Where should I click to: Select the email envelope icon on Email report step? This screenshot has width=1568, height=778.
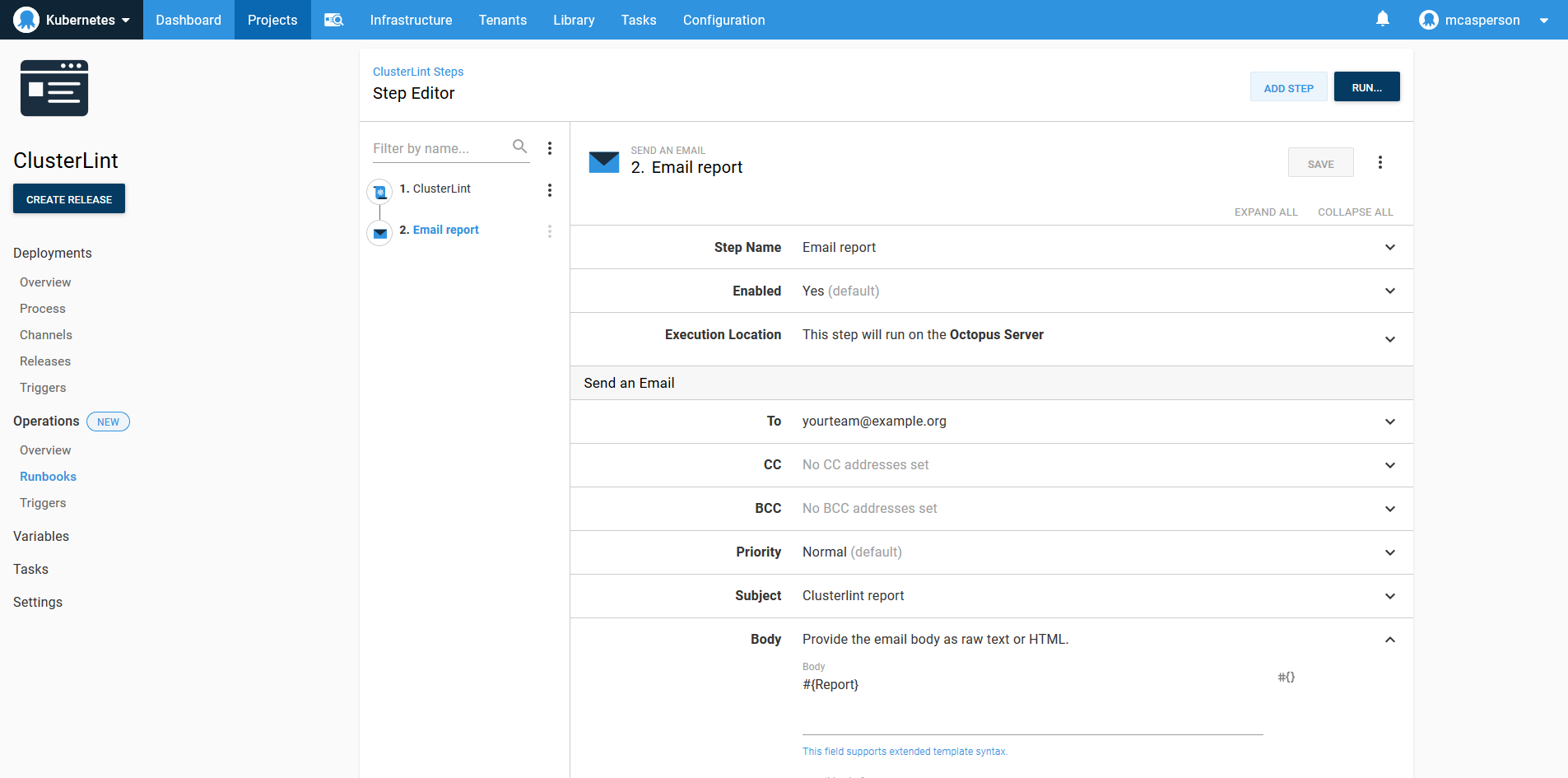click(x=379, y=233)
